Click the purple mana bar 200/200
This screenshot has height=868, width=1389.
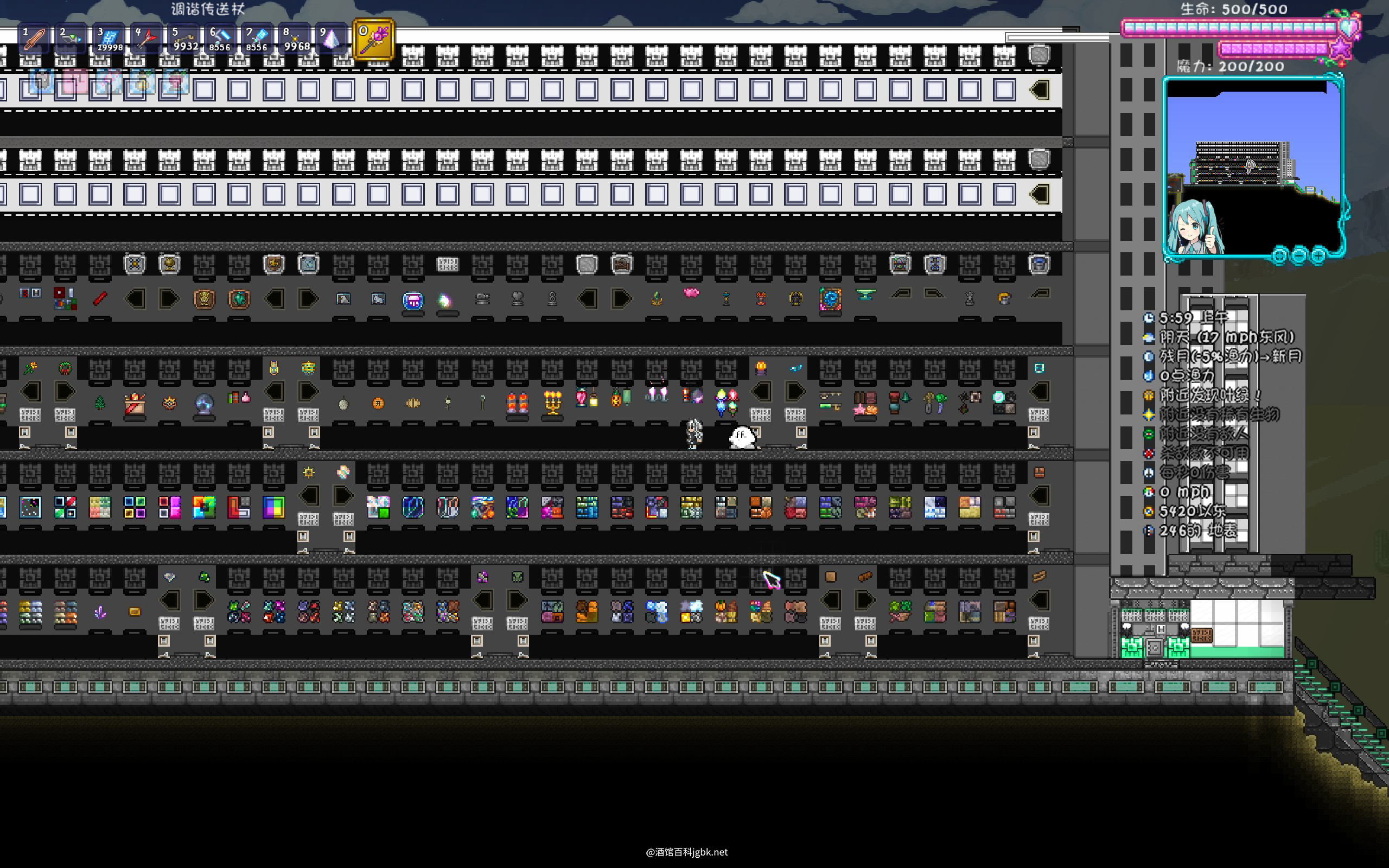coord(1273,49)
